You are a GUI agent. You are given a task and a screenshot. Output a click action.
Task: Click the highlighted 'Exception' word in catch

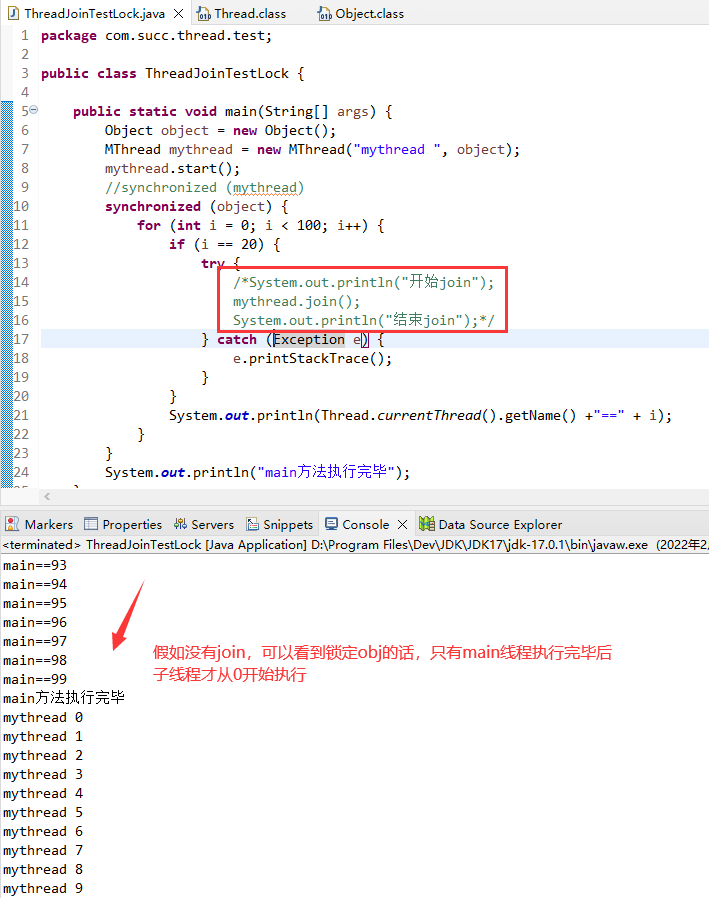(x=309, y=339)
